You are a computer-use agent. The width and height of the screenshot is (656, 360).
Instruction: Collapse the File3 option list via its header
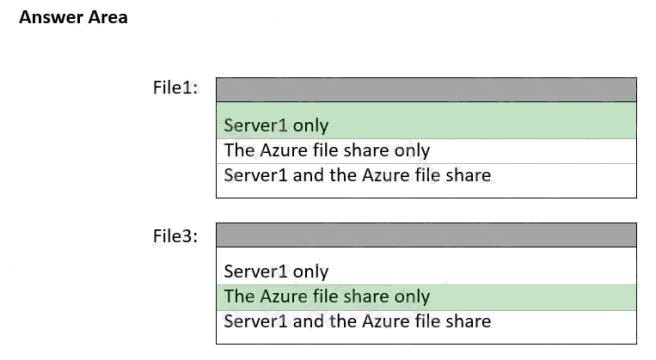(x=426, y=235)
